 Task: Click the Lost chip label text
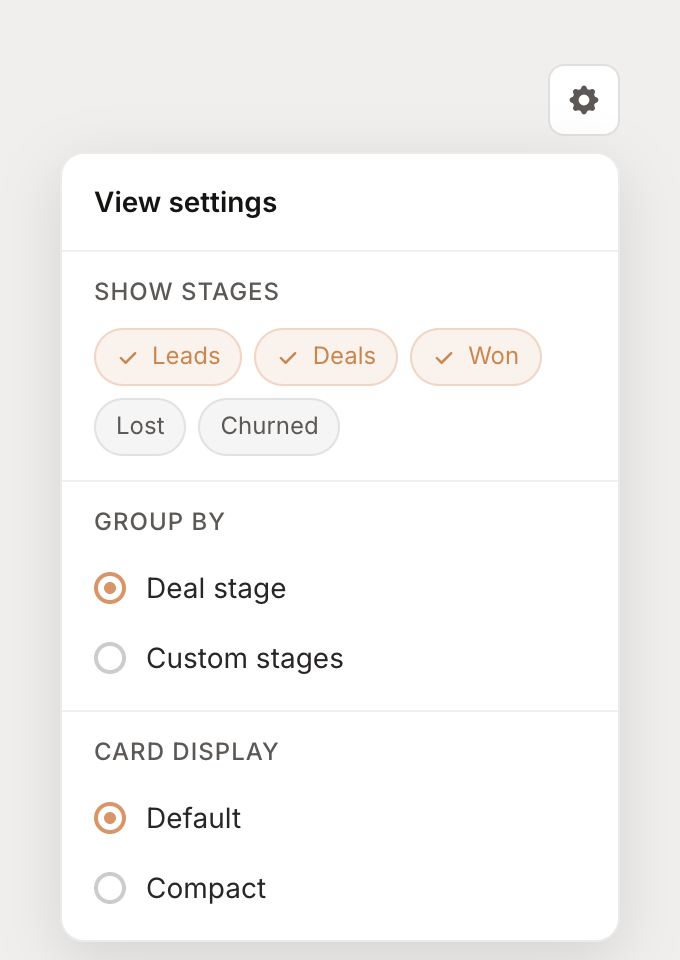(x=140, y=426)
